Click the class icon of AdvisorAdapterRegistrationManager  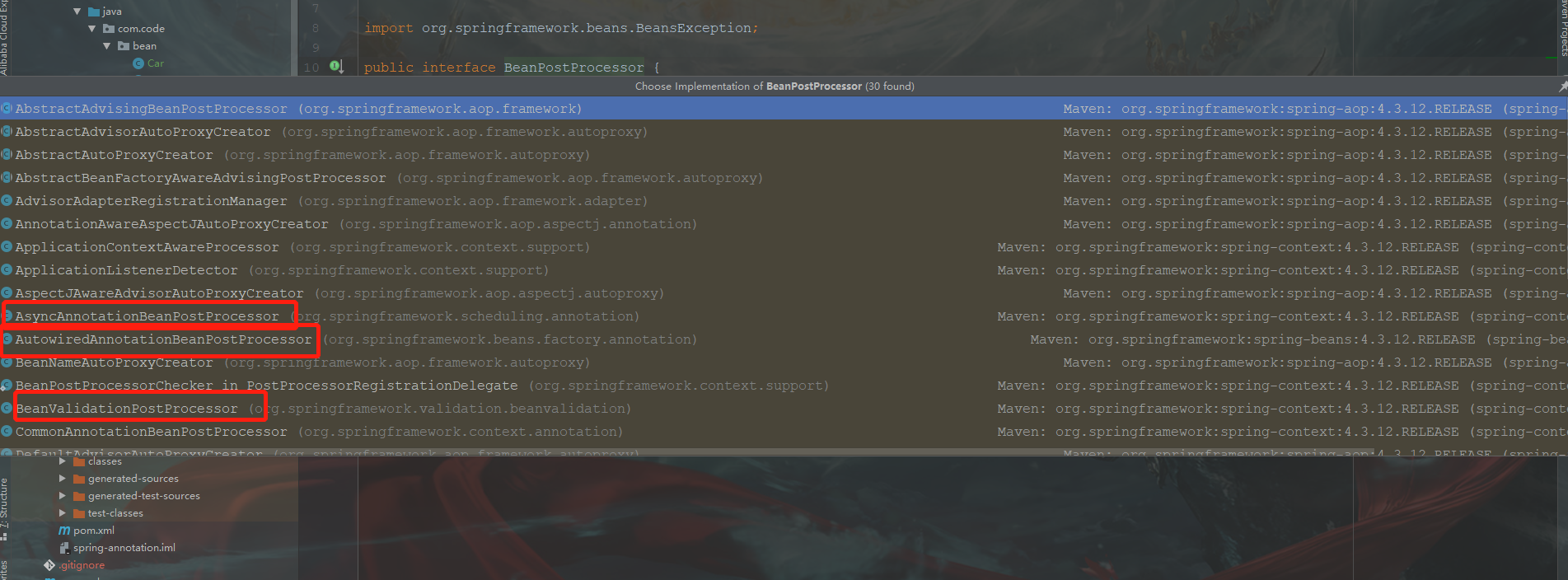[x=7, y=201]
